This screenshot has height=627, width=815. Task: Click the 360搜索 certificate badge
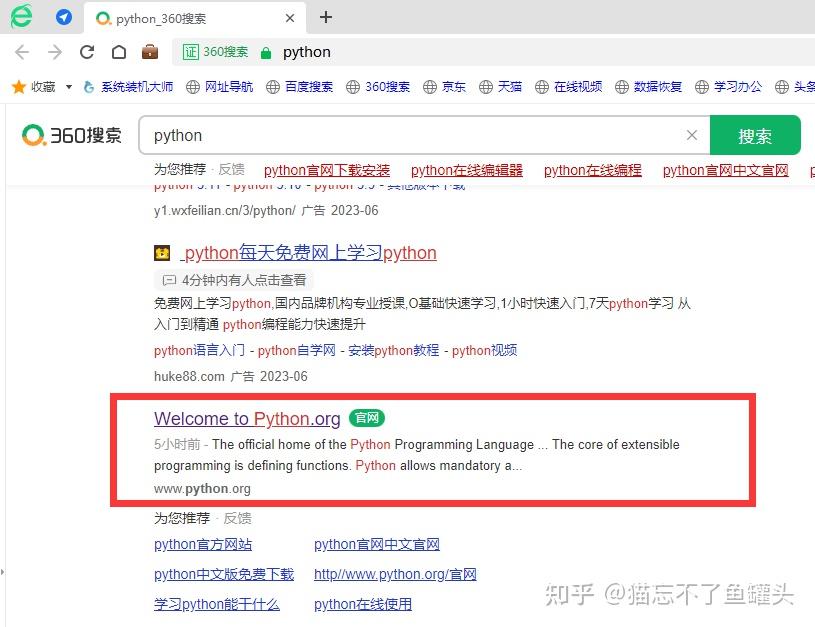click(x=215, y=52)
